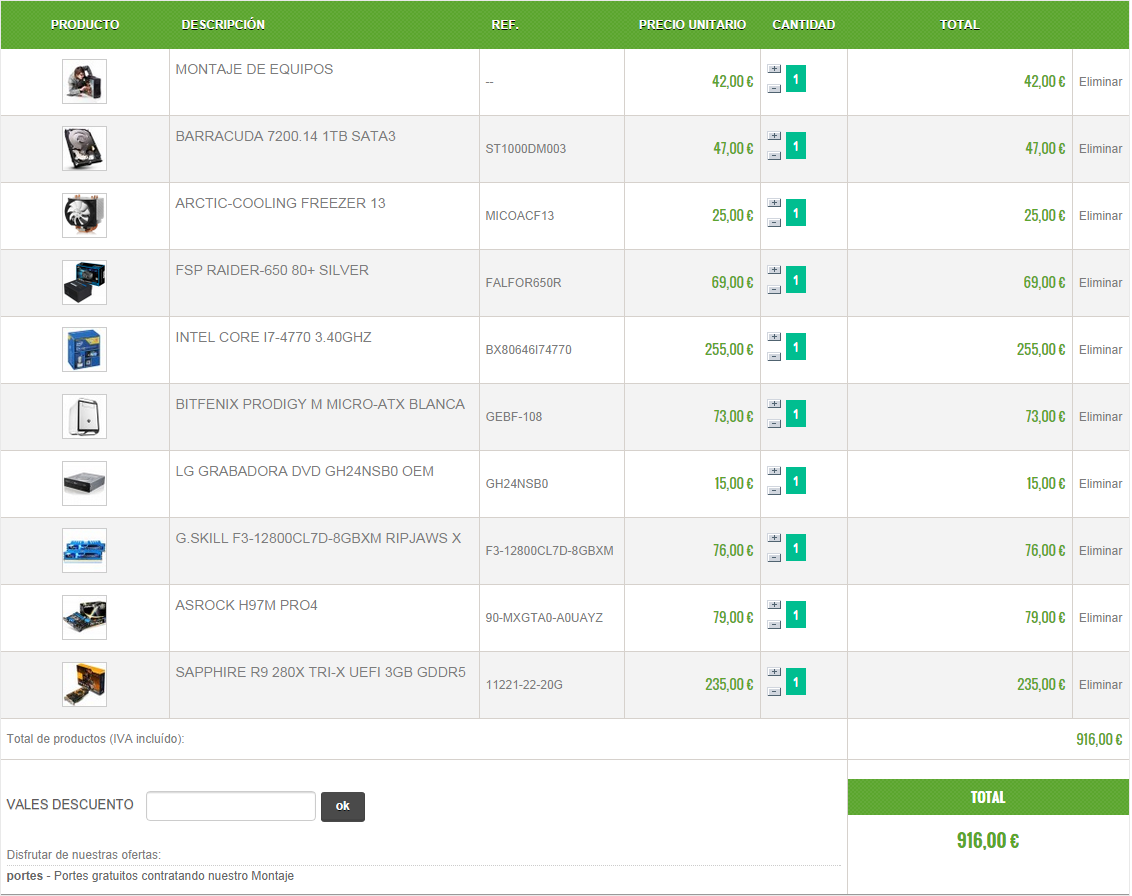Open MONTAJE DE EQUIPOS product thumbnail

click(84, 82)
